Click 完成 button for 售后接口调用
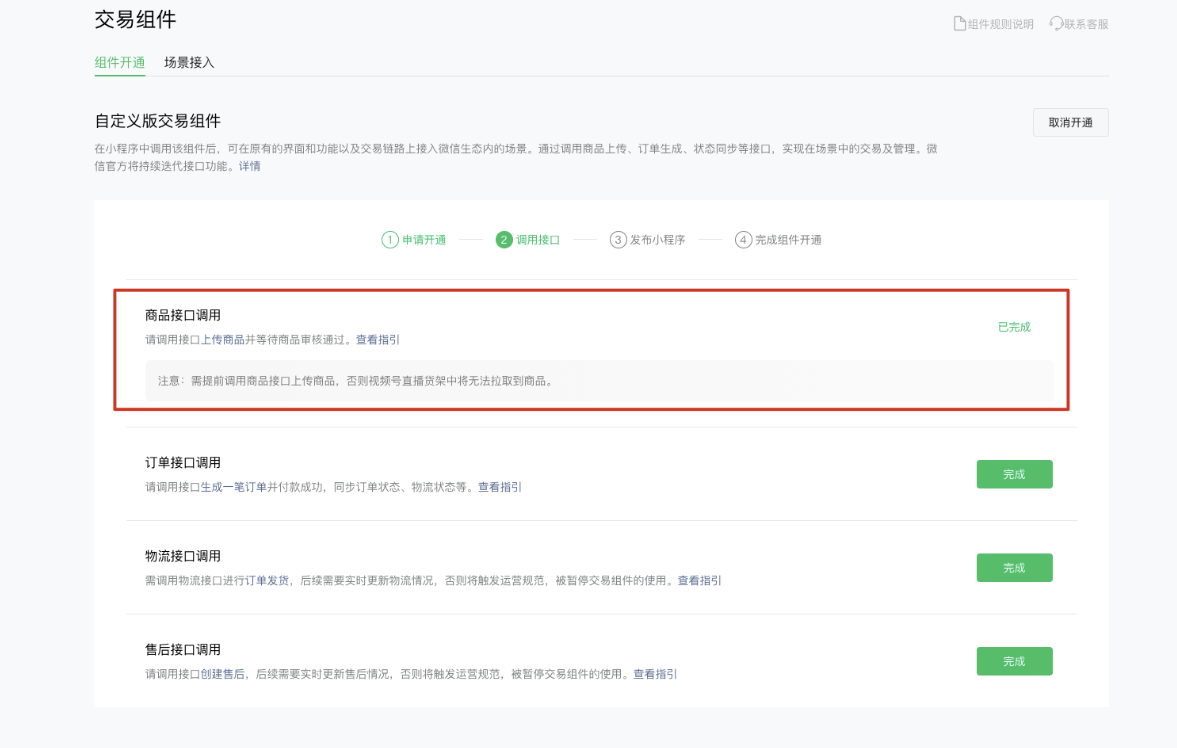This screenshot has height=748, width=1177. (1014, 661)
